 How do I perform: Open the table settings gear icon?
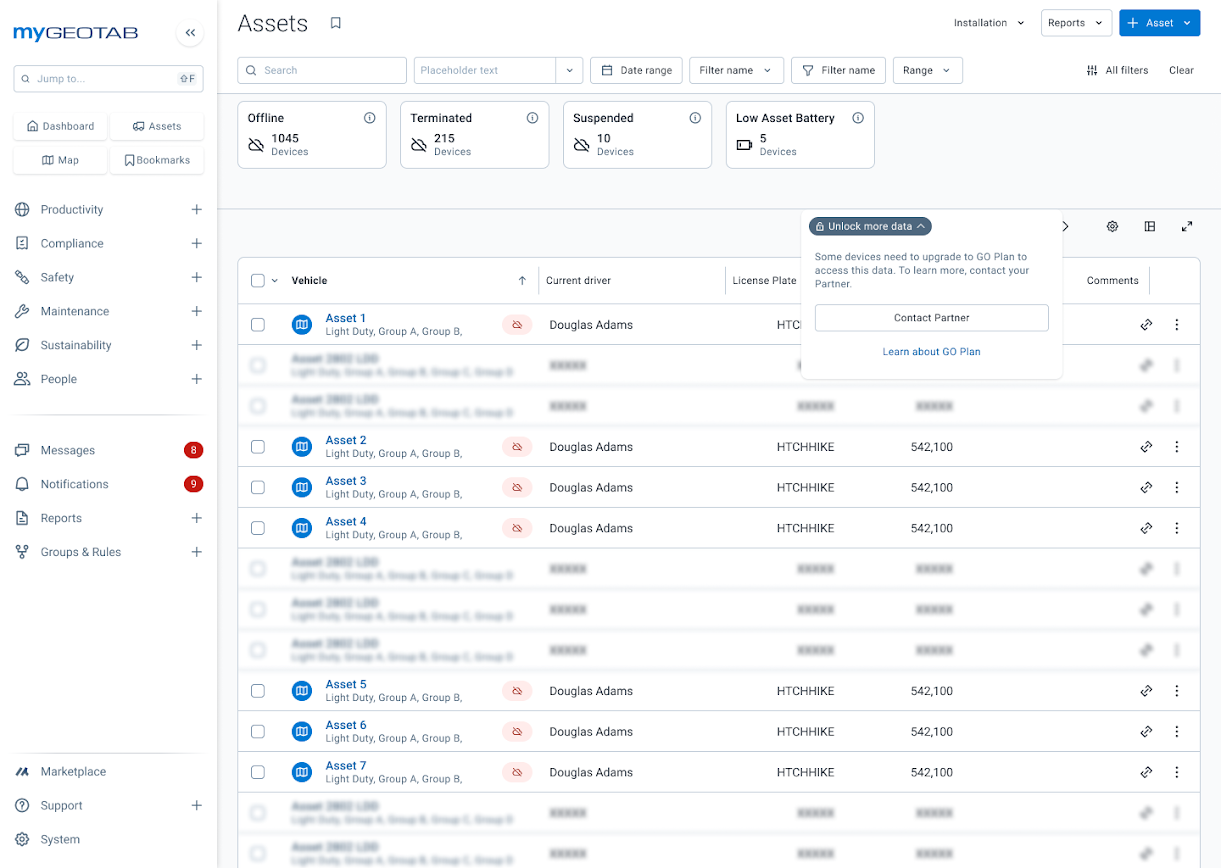pyautogui.click(x=1112, y=226)
